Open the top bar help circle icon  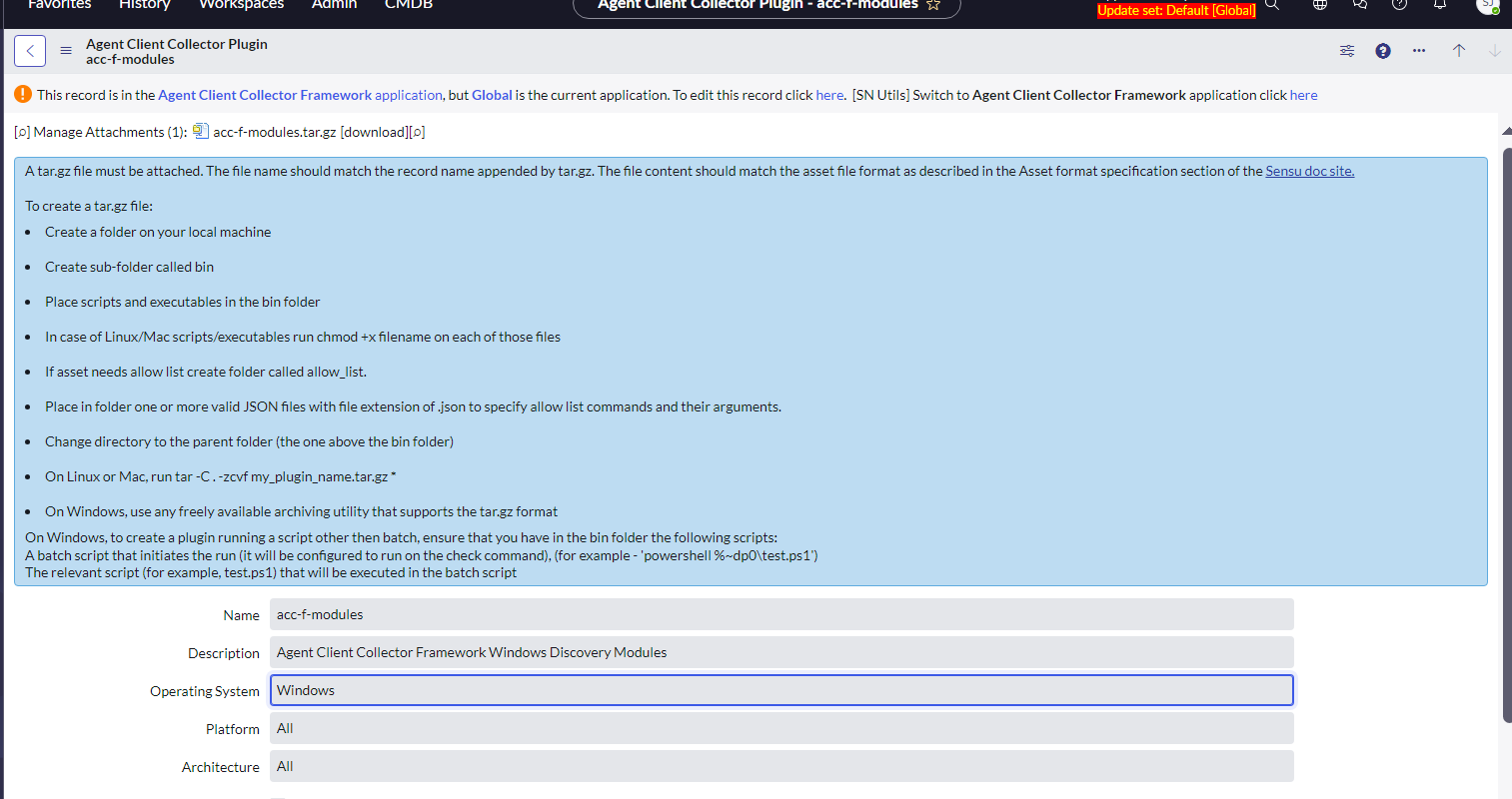[x=1400, y=5]
